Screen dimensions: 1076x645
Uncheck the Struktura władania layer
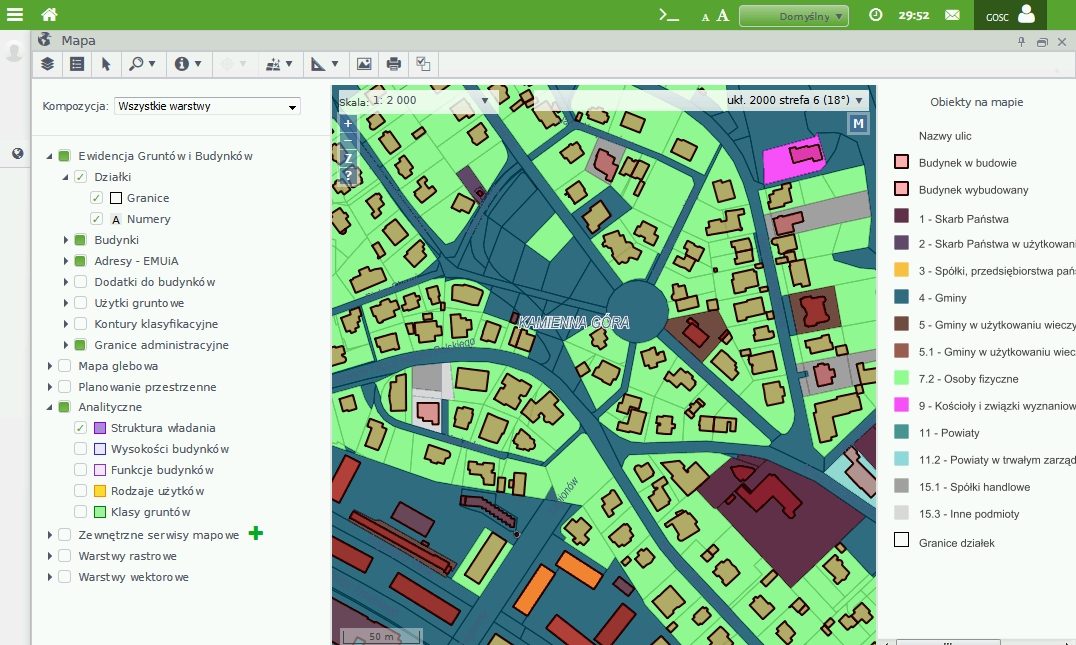point(81,428)
